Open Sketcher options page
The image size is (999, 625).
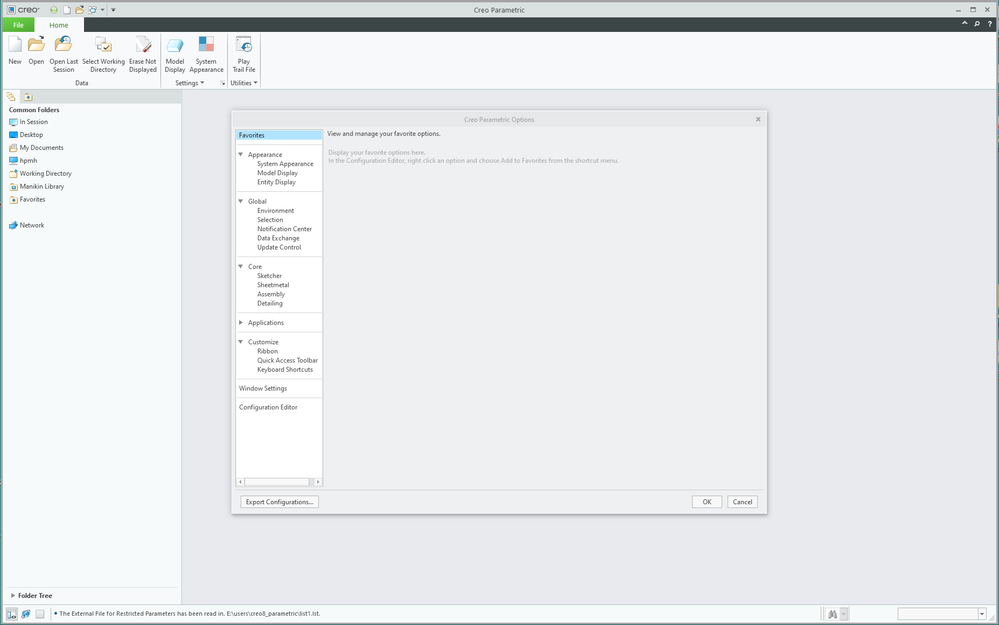pyautogui.click(x=270, y=276)
